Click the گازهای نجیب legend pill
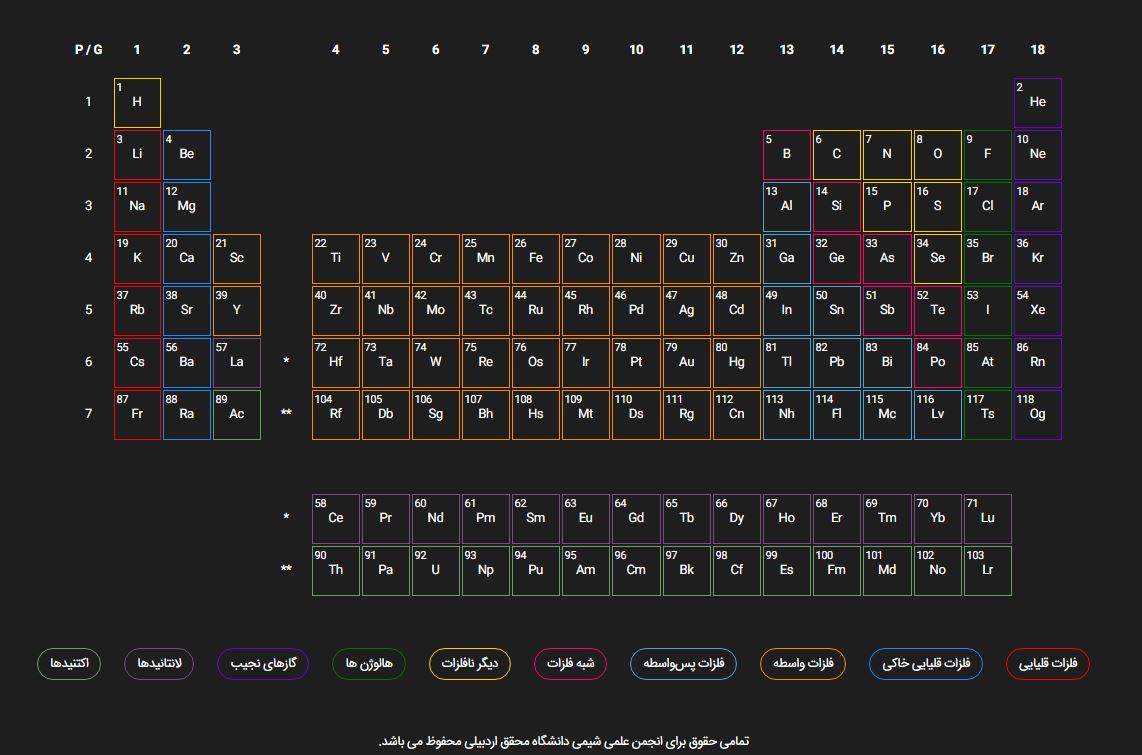Image resolution: width=1142 pixels, height=755 pixels. point(263,663)
